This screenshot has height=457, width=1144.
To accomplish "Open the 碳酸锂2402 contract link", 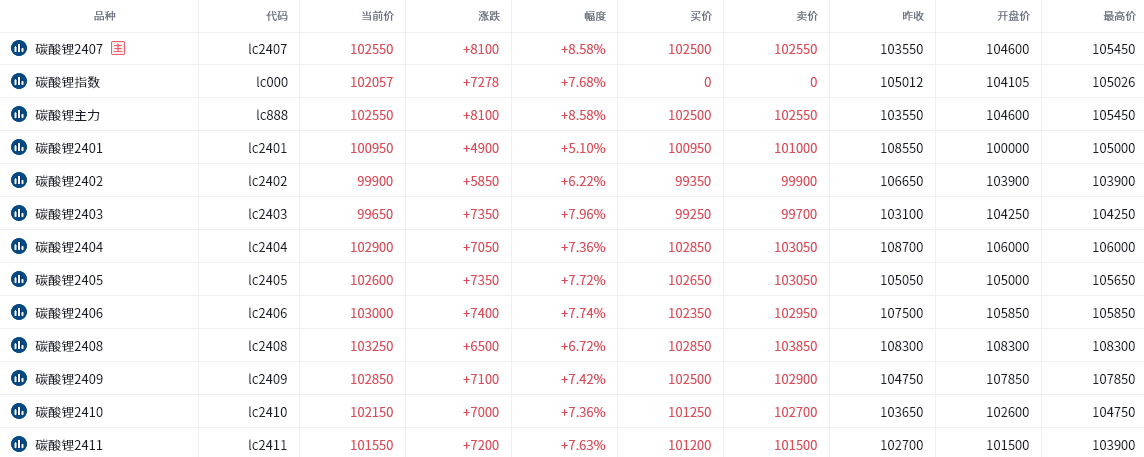I will [69, 181].
